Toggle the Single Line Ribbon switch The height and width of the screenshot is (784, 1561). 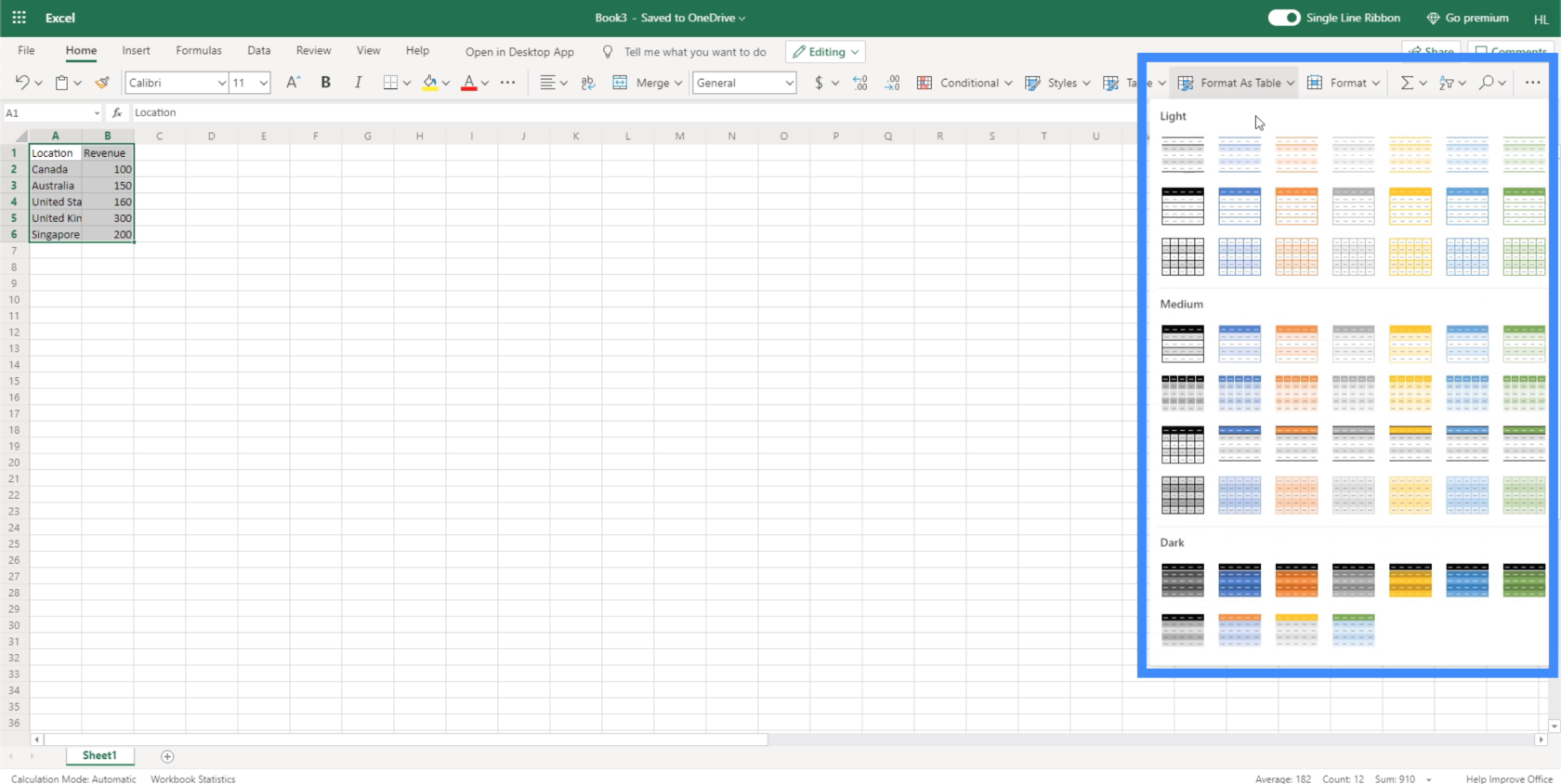(1284, 18)
